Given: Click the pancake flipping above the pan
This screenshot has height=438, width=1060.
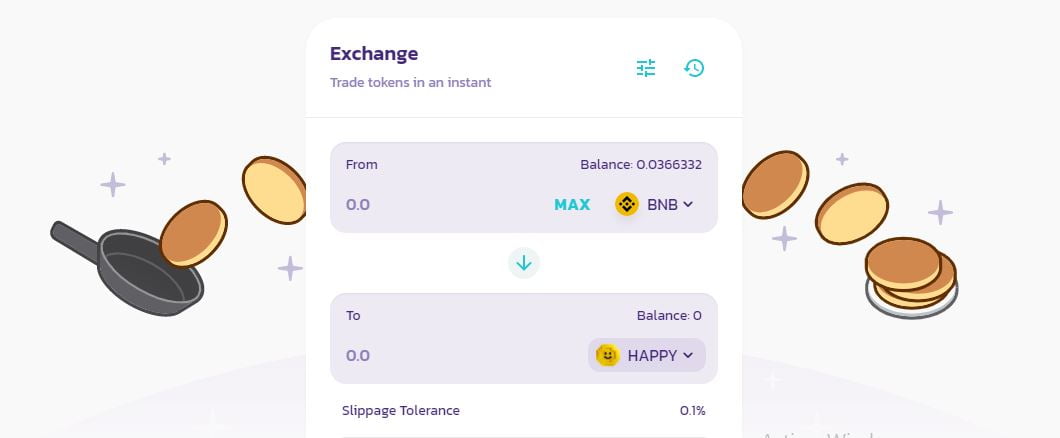Looking at the screenshot, I should (x=194, y=232).
